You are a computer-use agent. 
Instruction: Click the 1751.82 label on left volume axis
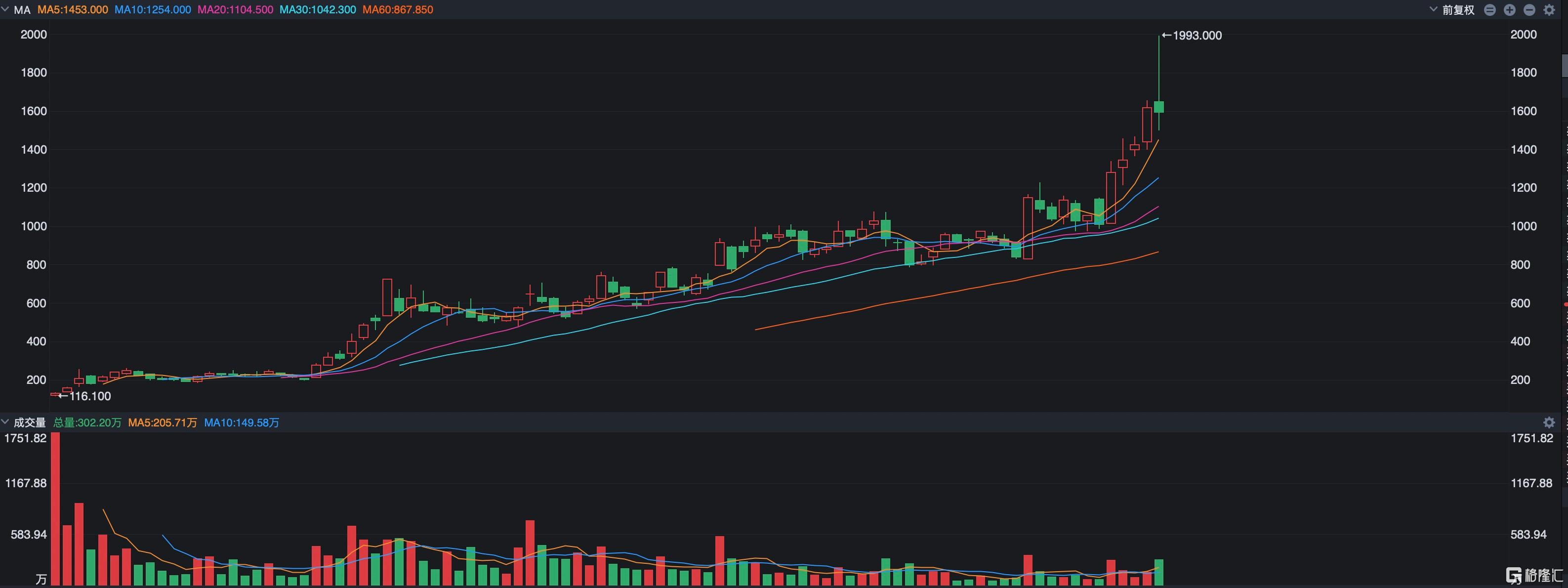[26, 438]
